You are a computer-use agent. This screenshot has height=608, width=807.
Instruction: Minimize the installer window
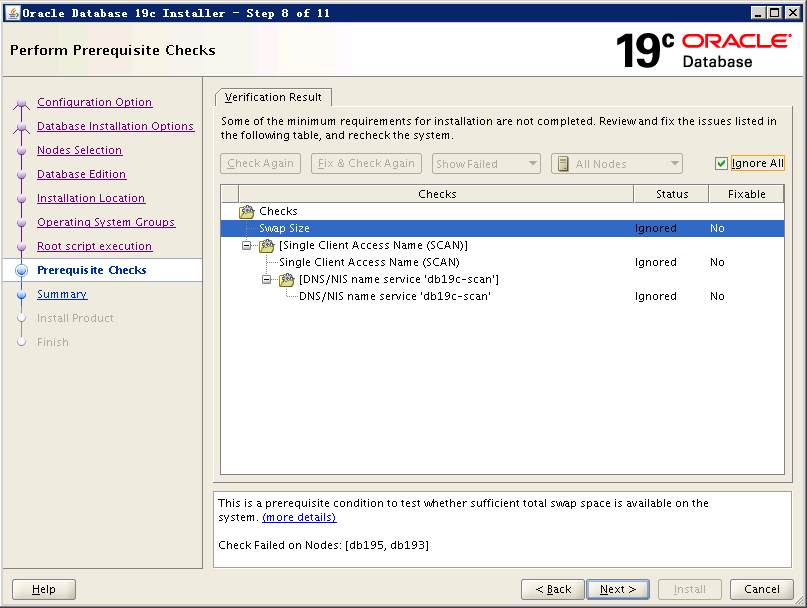click(x=758, y=13)
